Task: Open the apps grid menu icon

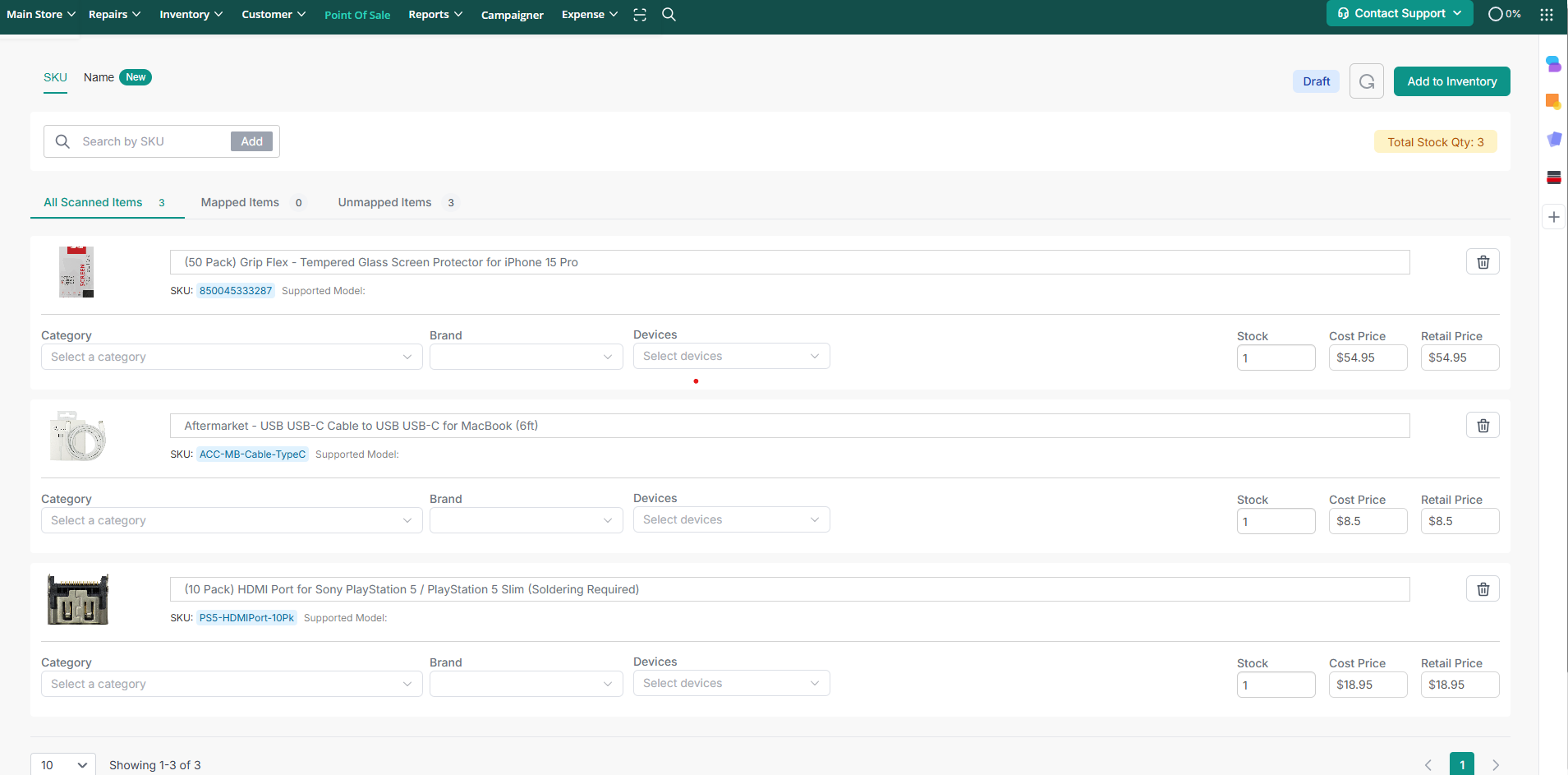Action: click(x=1547, y=15)
